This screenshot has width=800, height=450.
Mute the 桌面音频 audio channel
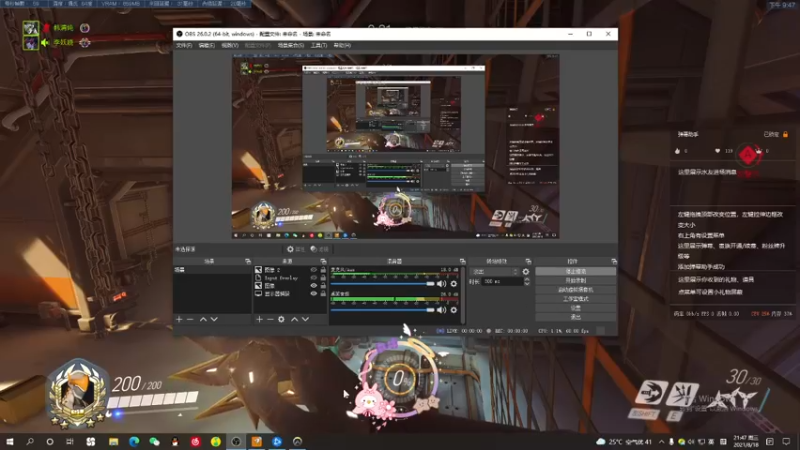441,310
